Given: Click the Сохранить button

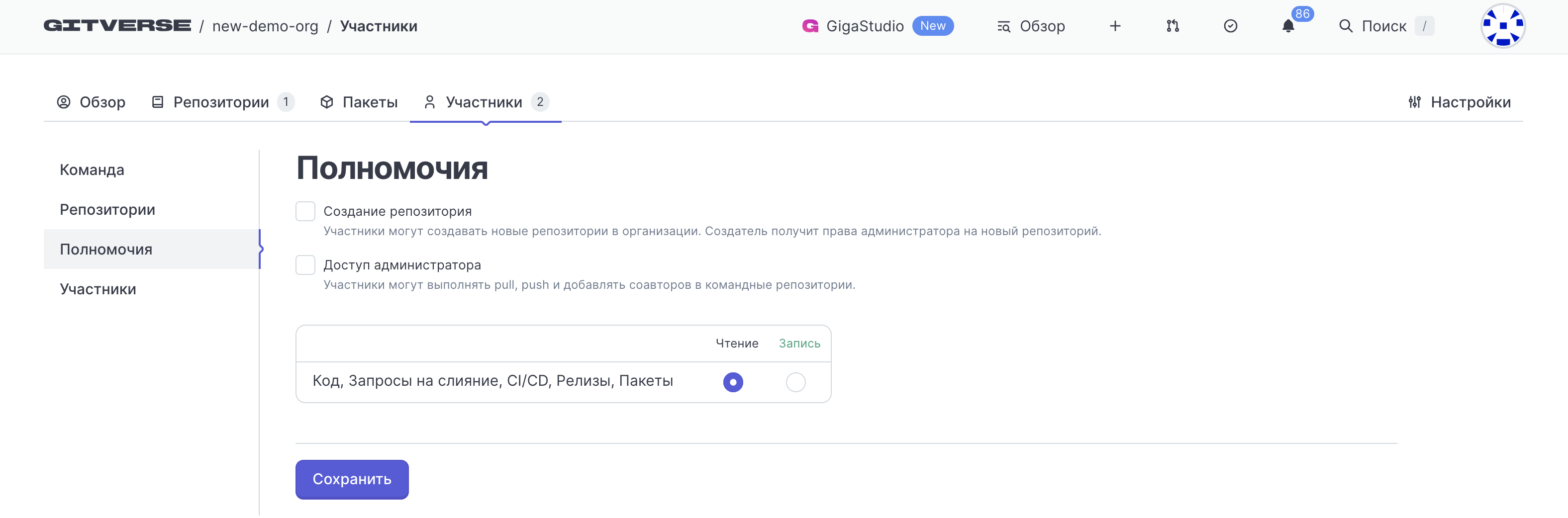Looking at the screenshot, I should click(352, 479).
